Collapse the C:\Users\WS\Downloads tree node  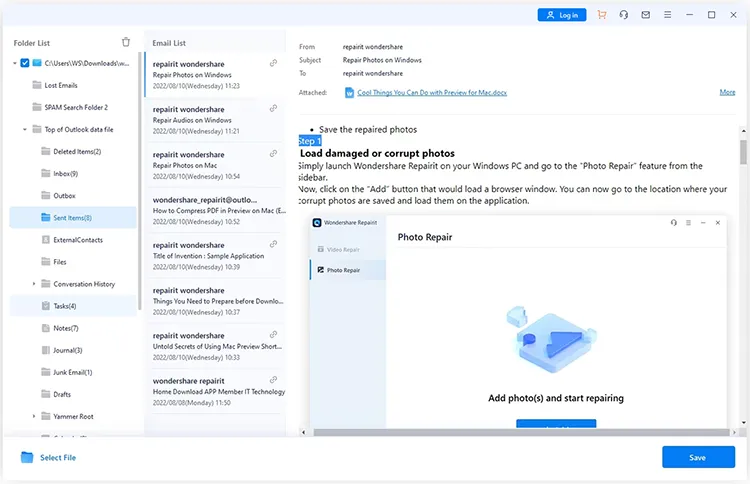point(15,63)
